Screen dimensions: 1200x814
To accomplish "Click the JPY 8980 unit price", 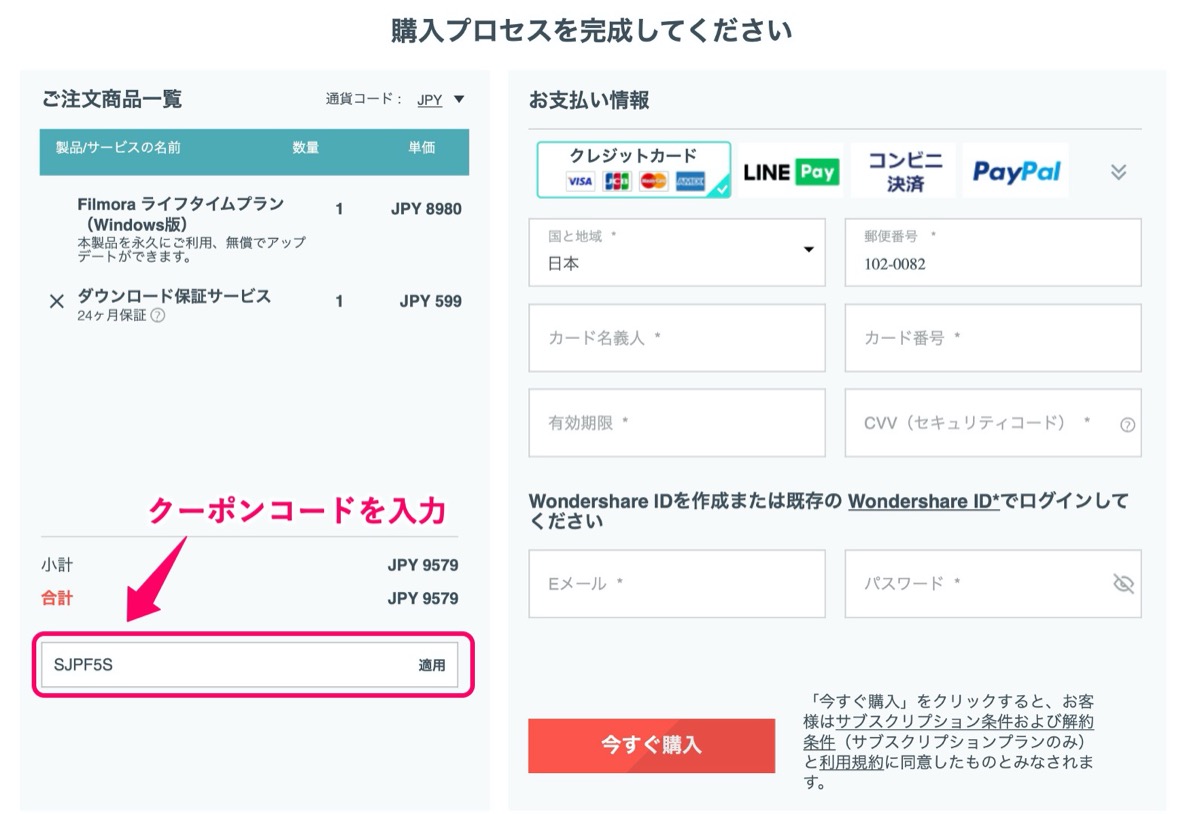I will pyautogui.click(x=426, y=209).
